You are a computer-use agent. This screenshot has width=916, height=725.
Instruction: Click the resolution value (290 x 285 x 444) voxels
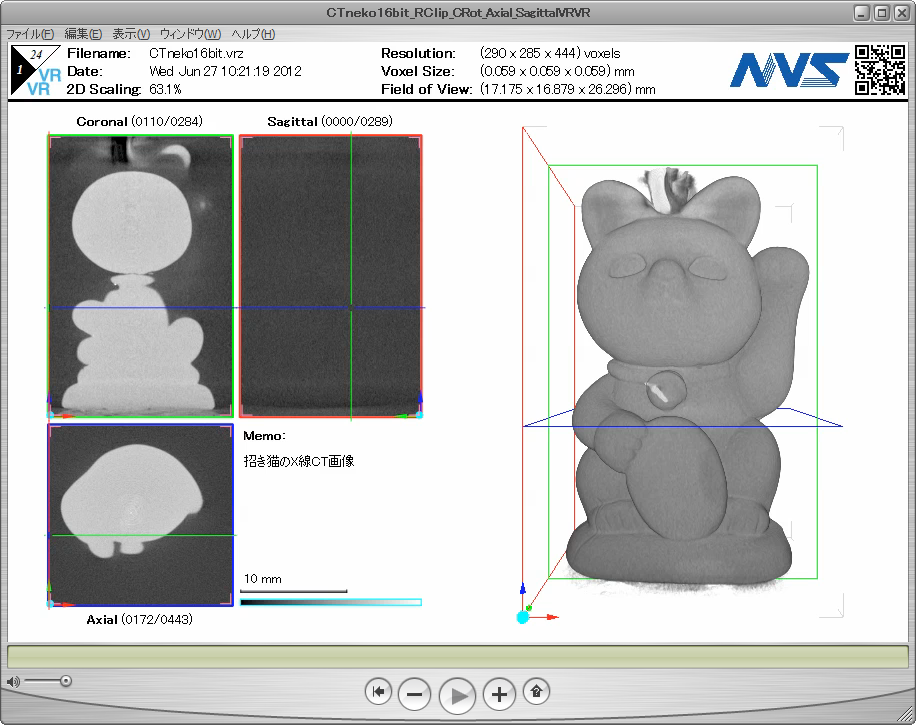pyautogui.click(x=550, y=53)
